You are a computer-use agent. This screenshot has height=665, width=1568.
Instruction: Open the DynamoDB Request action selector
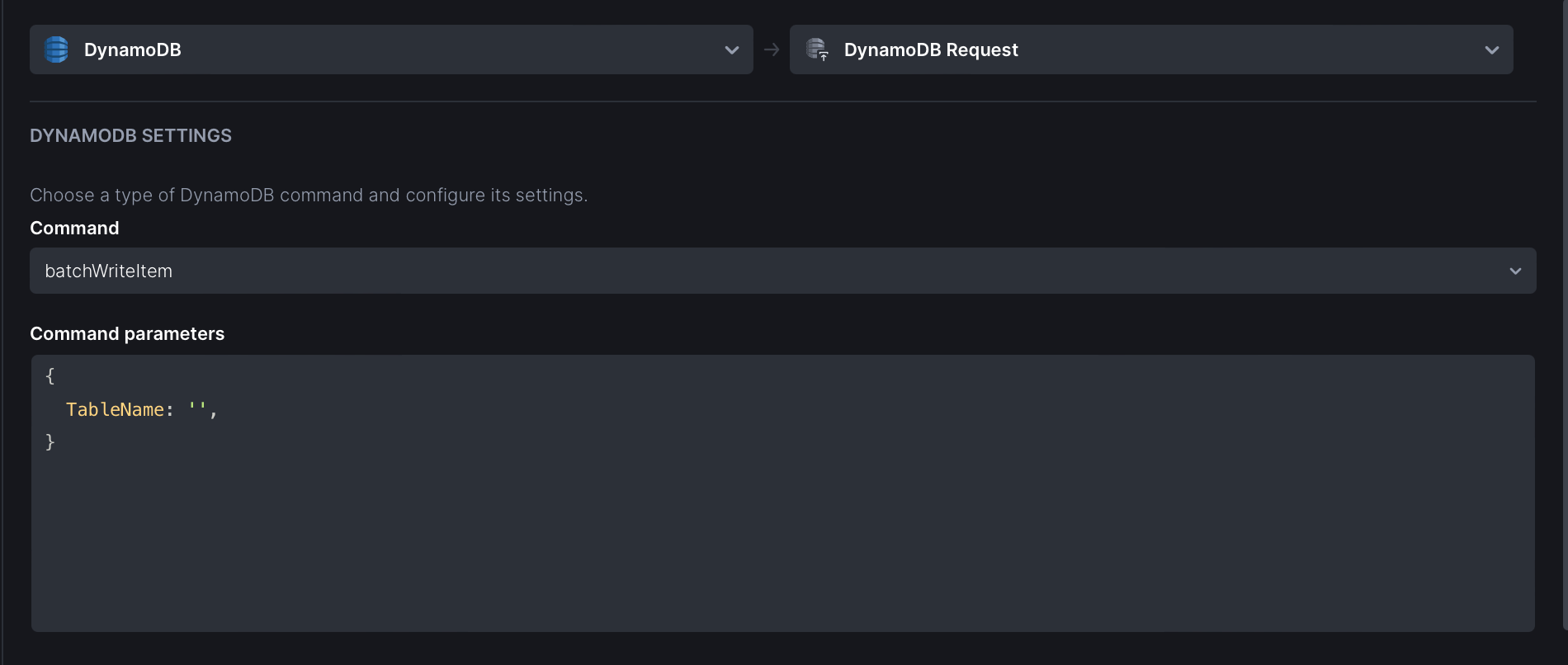[1151, 50]
